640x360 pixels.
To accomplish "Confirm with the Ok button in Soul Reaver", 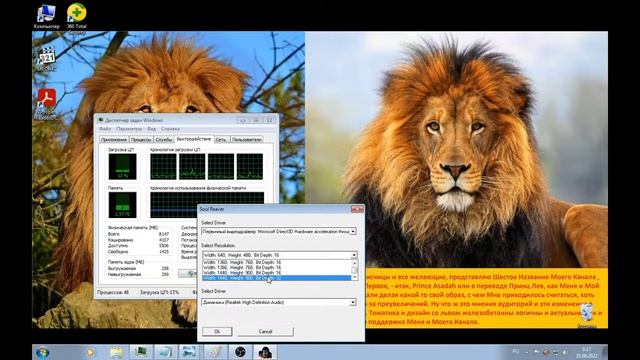I will 217,331.
